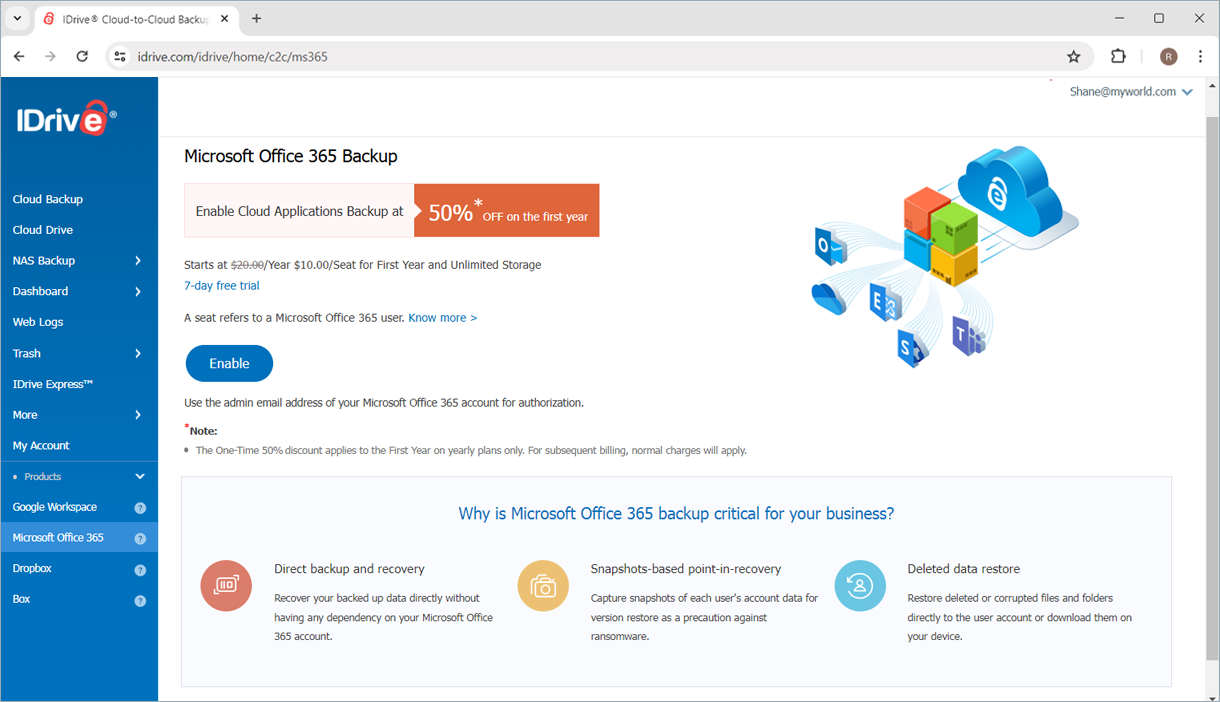Viewport: 1220px width, 702px height.
Task: Open the Know more link
Action: click(443, 318)
